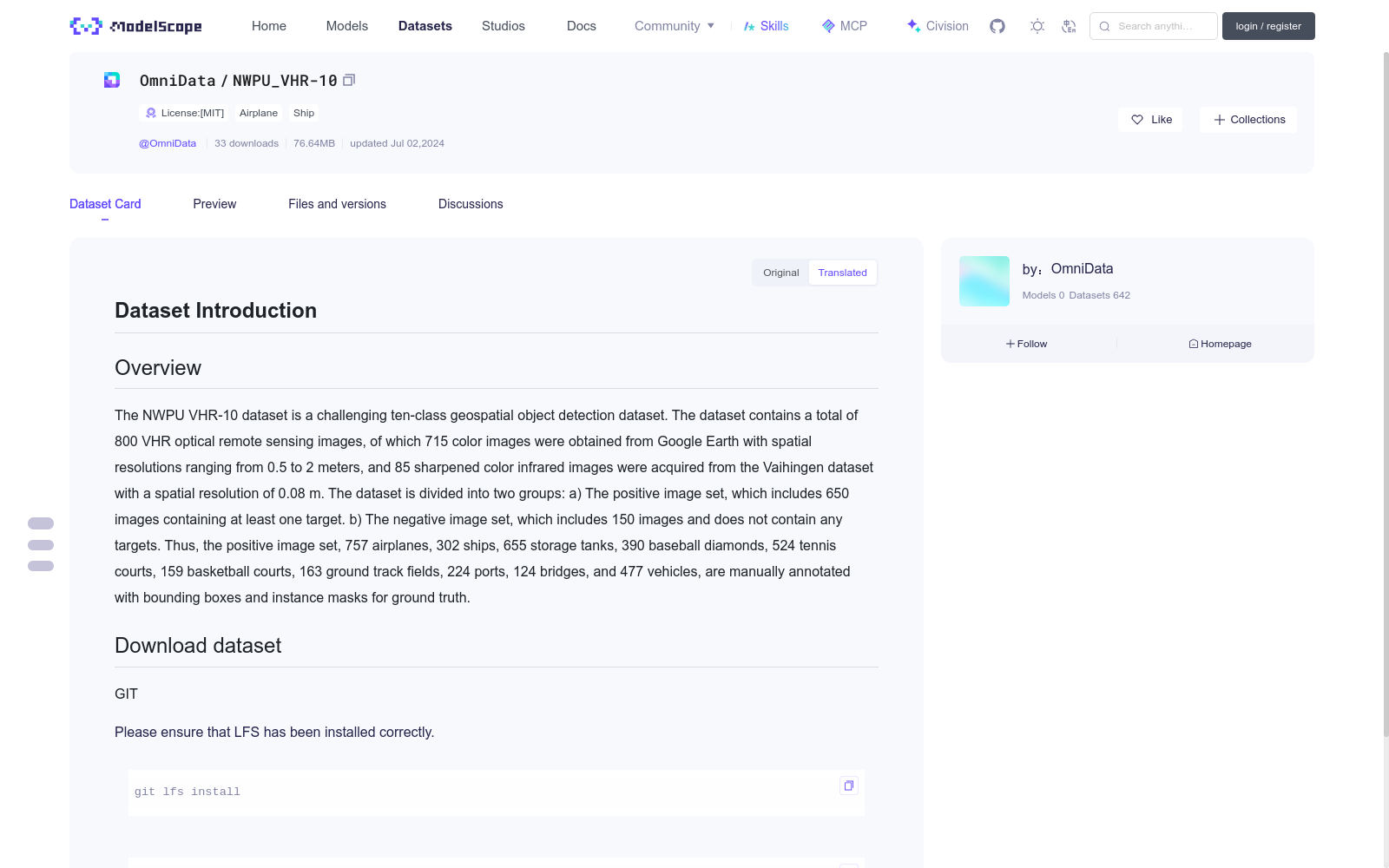Click the Airplane tag
This screenshot has width=1389, height=868.
click(x=259, y=113)
